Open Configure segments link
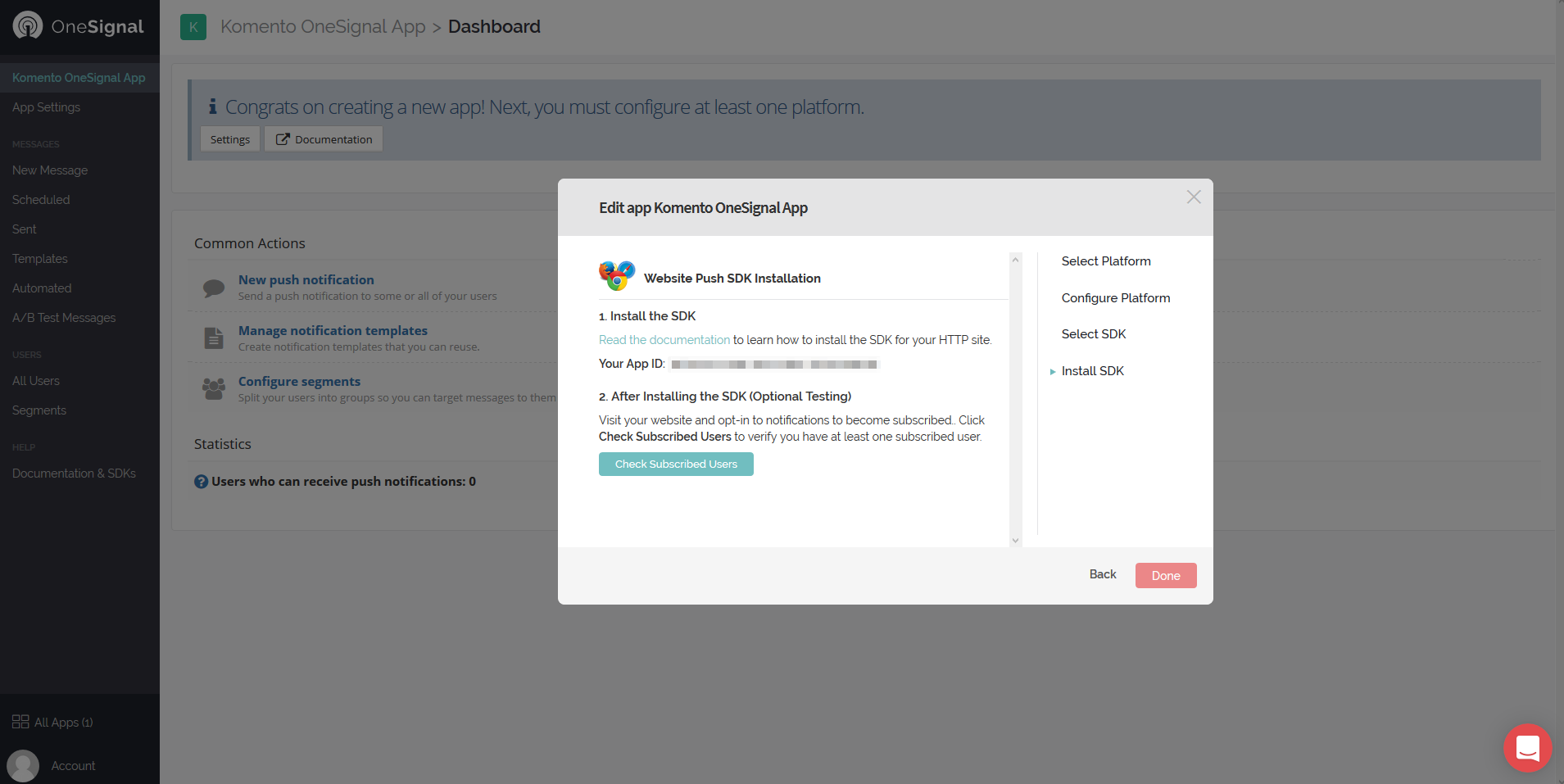Image resolution: width=1564 pixels, height=784 pixels. tap(299, 382)
